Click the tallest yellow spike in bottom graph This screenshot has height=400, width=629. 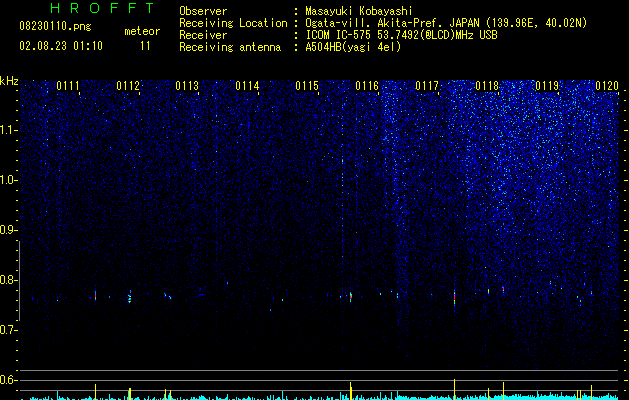(x=455, y=389)
